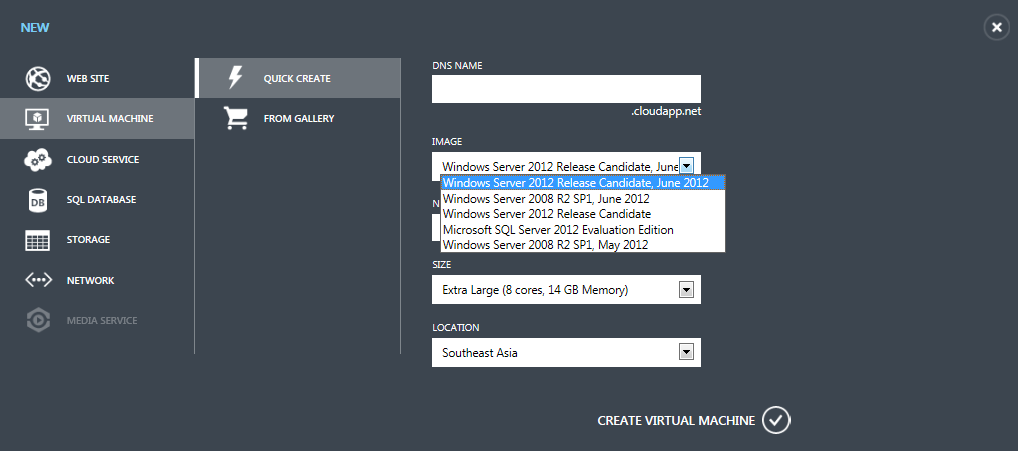Viewport: 1018px width, 451px height.
Task: Click the checkmark circle to create VM
Action: [776, 420]
